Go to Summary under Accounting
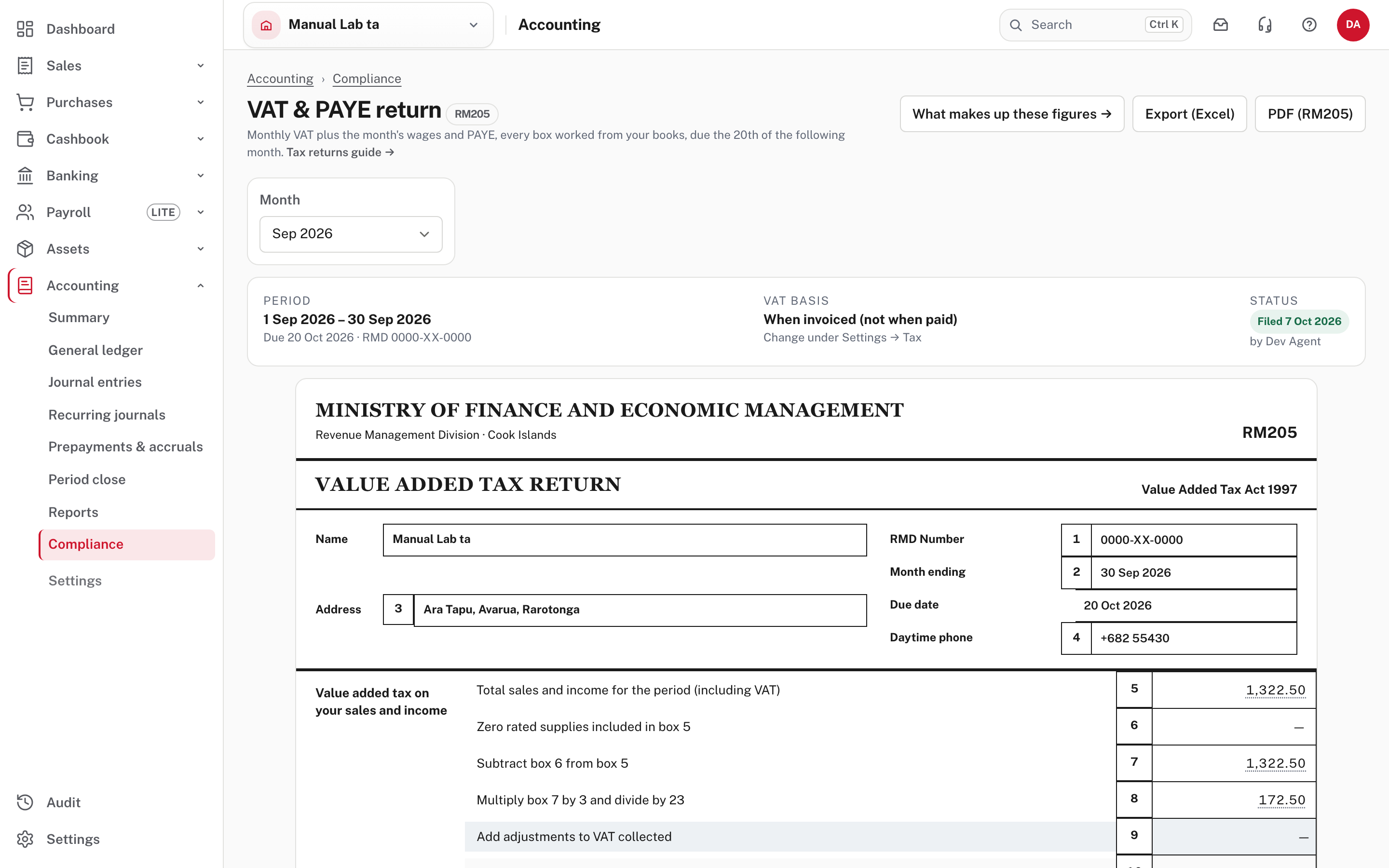This screenshot has width=1389, height=868. point(79,317)
